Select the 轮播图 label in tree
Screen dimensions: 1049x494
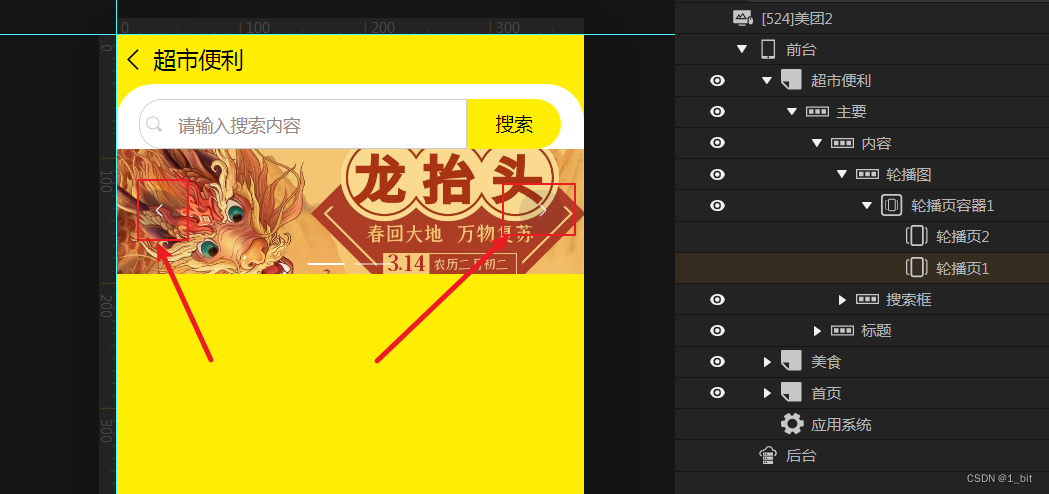(909, 175)
